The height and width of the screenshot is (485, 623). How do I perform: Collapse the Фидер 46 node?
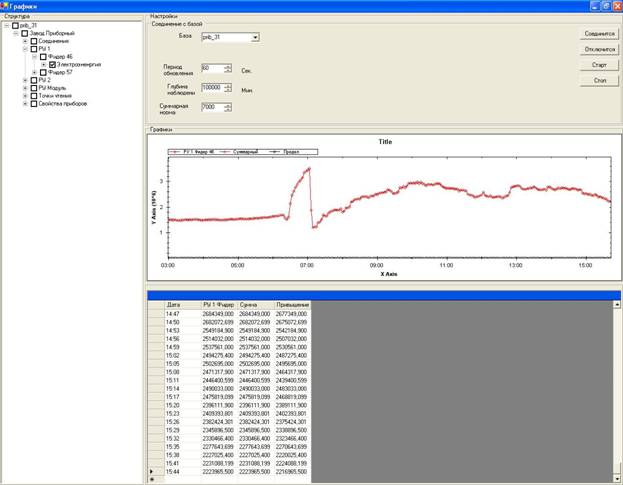point(35,57)
